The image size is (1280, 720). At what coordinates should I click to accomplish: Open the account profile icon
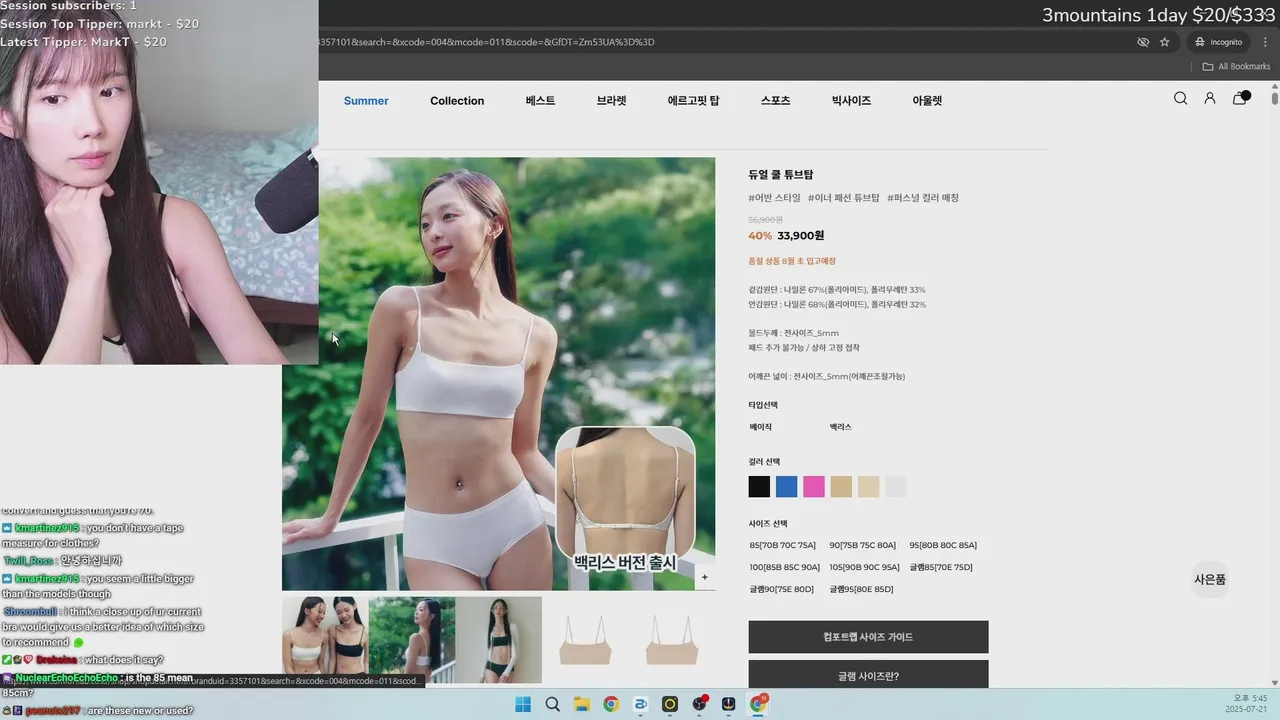click(x=1209, y=98)
